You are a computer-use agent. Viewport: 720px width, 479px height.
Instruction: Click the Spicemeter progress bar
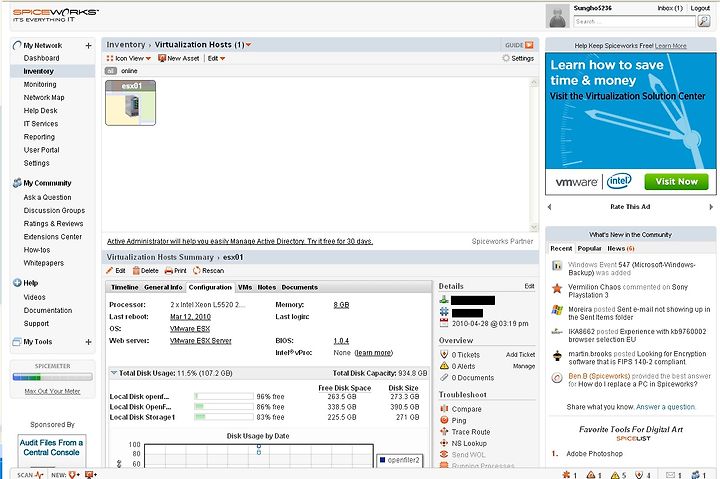coord(52,377)
